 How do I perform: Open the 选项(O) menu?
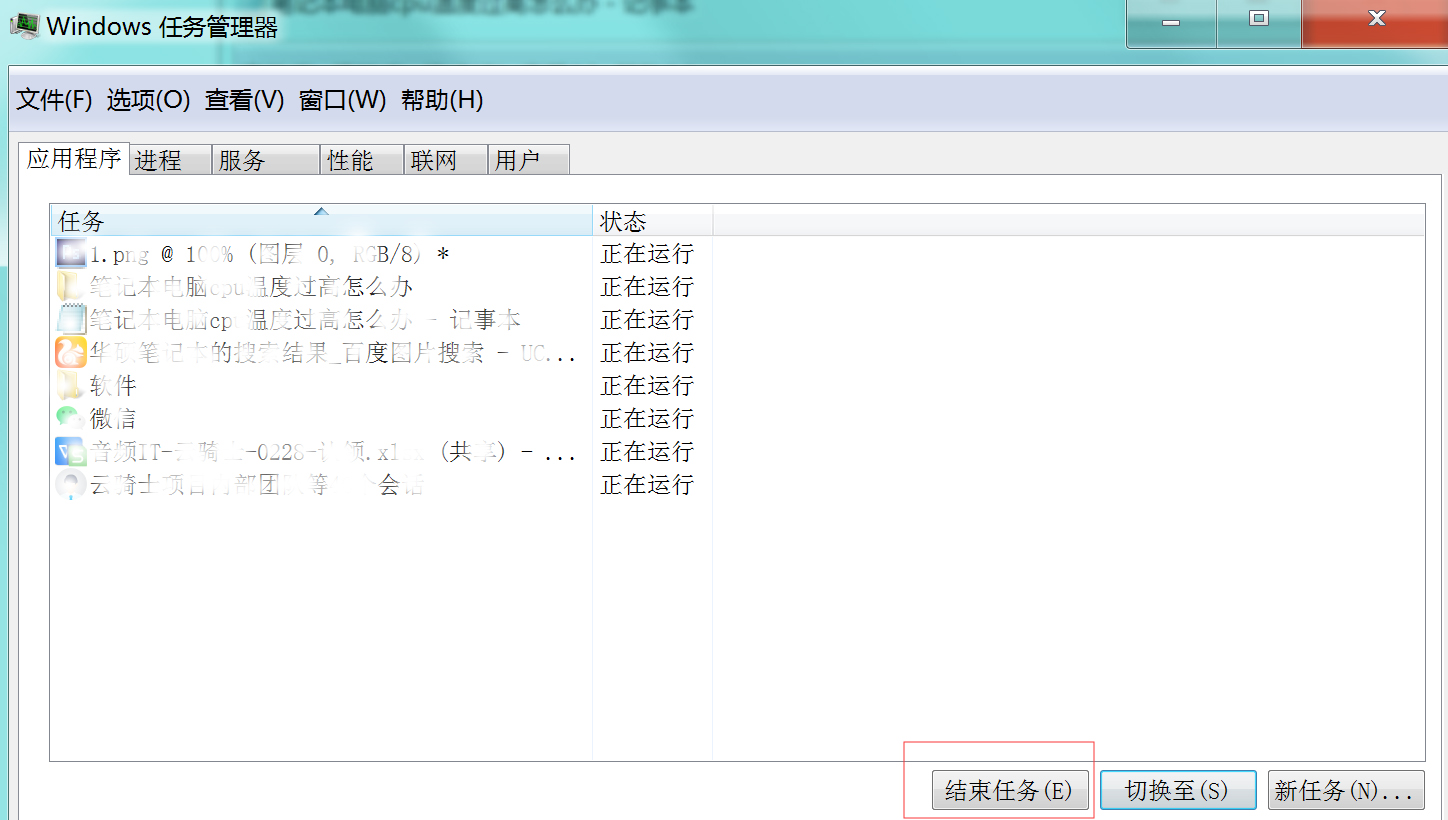coord(148,100)
